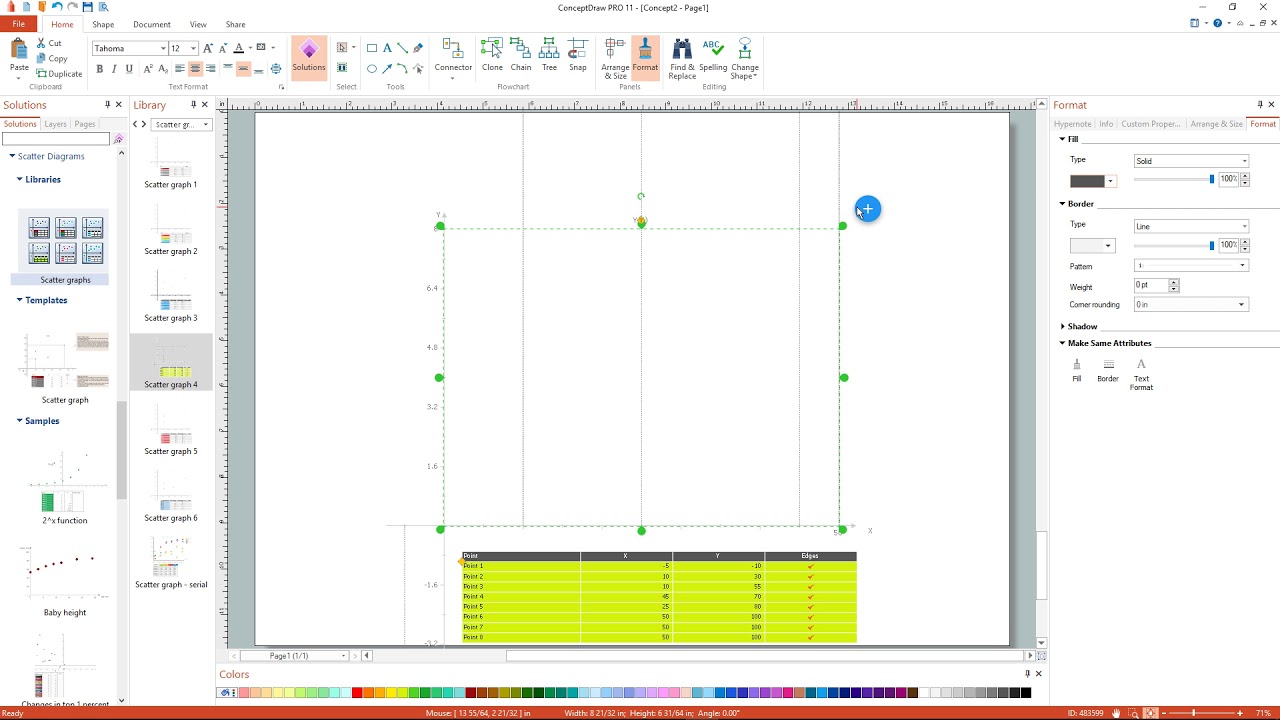
Task: Click the Cut scissors button
Action: point(49,43)
